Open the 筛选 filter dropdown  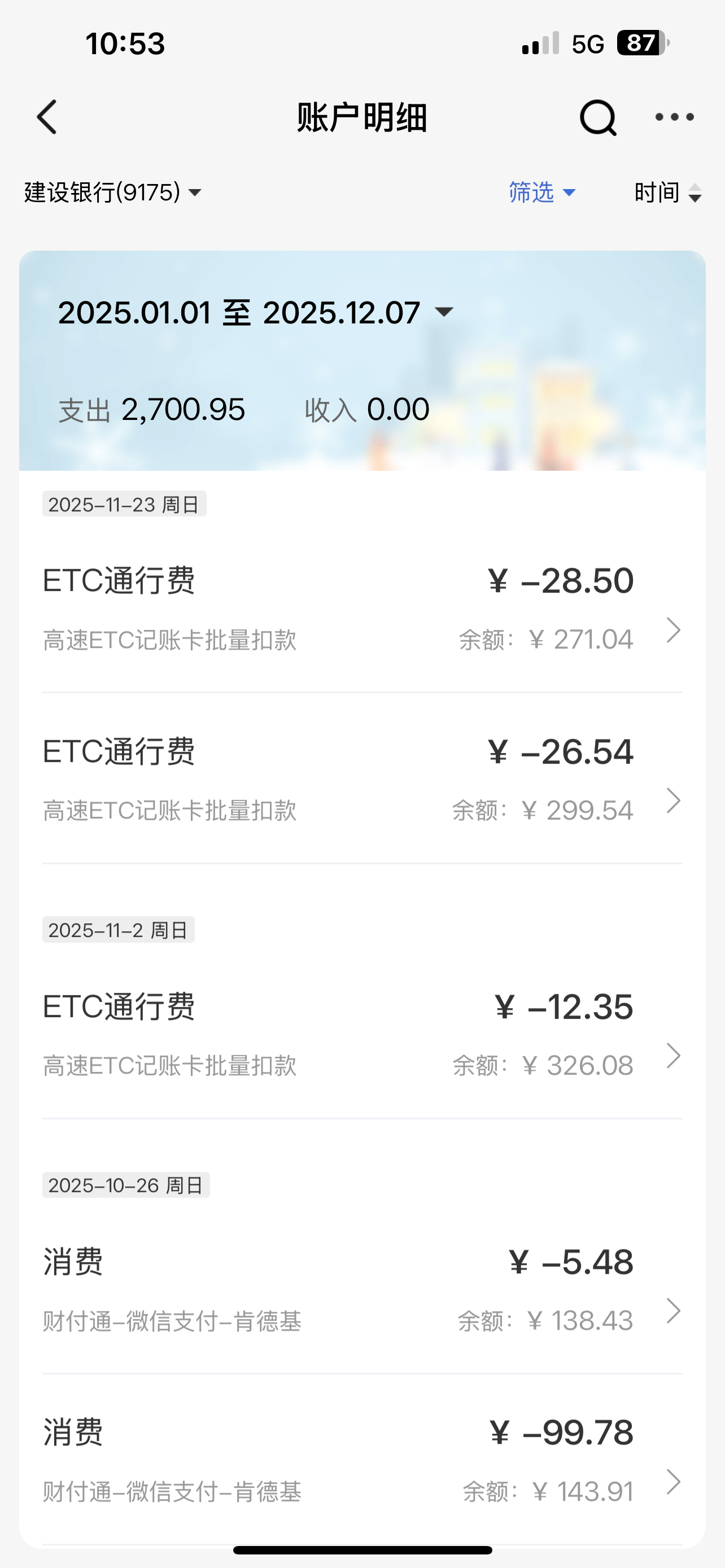pos(541,192)
